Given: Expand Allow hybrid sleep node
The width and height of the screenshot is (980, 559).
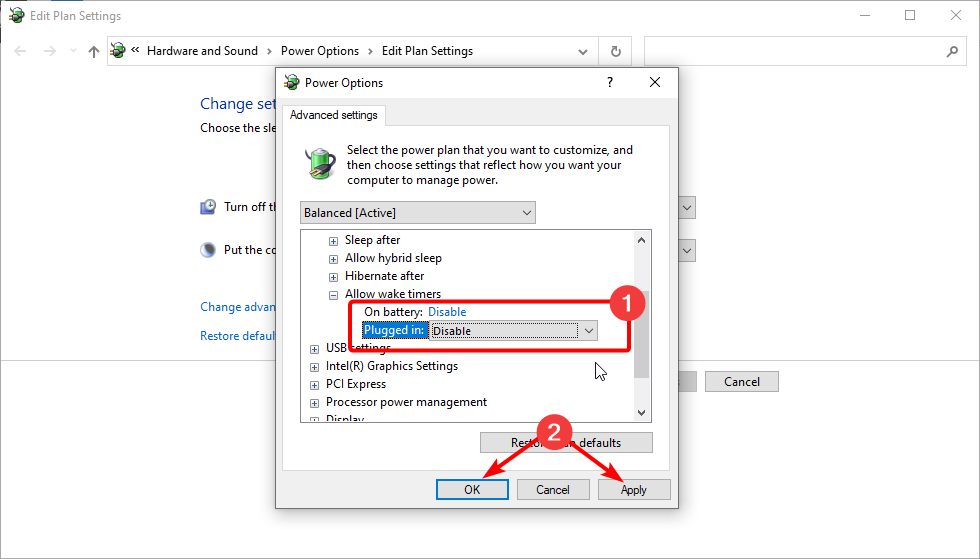Looking at the screenshot, I should [333, 259].
